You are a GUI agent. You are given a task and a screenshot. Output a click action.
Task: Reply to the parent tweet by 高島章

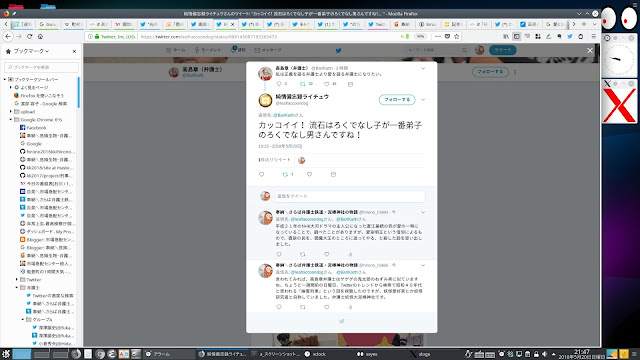click(279, 84)
